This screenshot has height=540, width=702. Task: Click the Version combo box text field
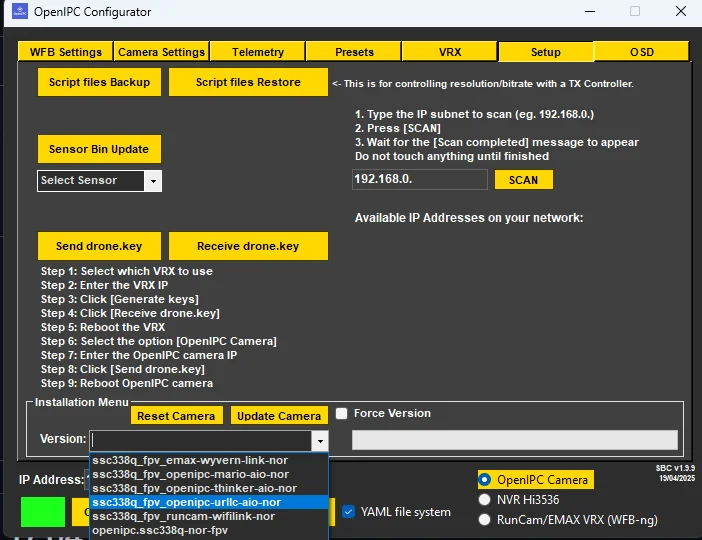click(x=201, y=441)
